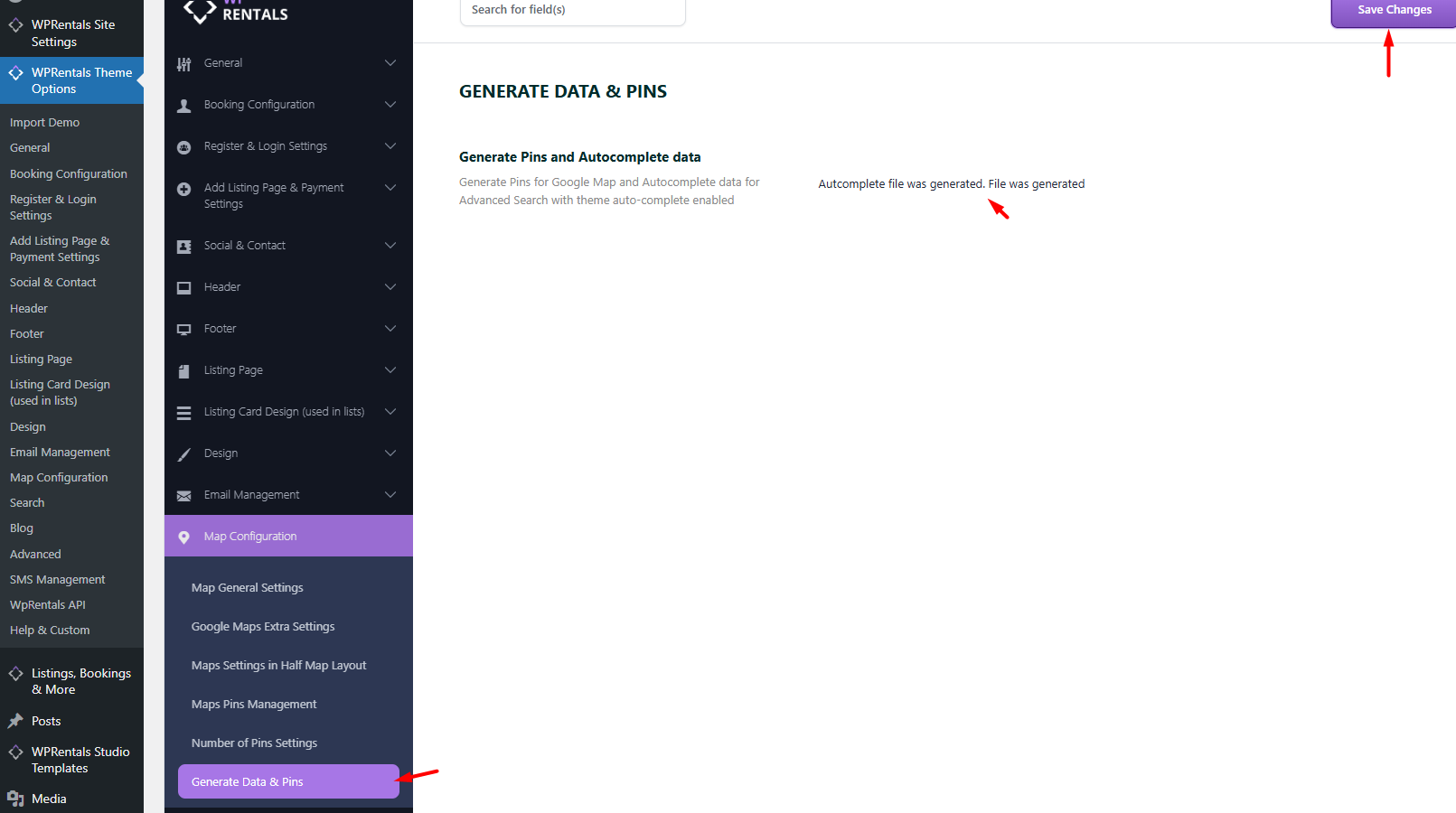This screenshot has width=1456, height=813.
Task: Open Import Demo link in WordPress sidebar
Action: tap(44, 123)
